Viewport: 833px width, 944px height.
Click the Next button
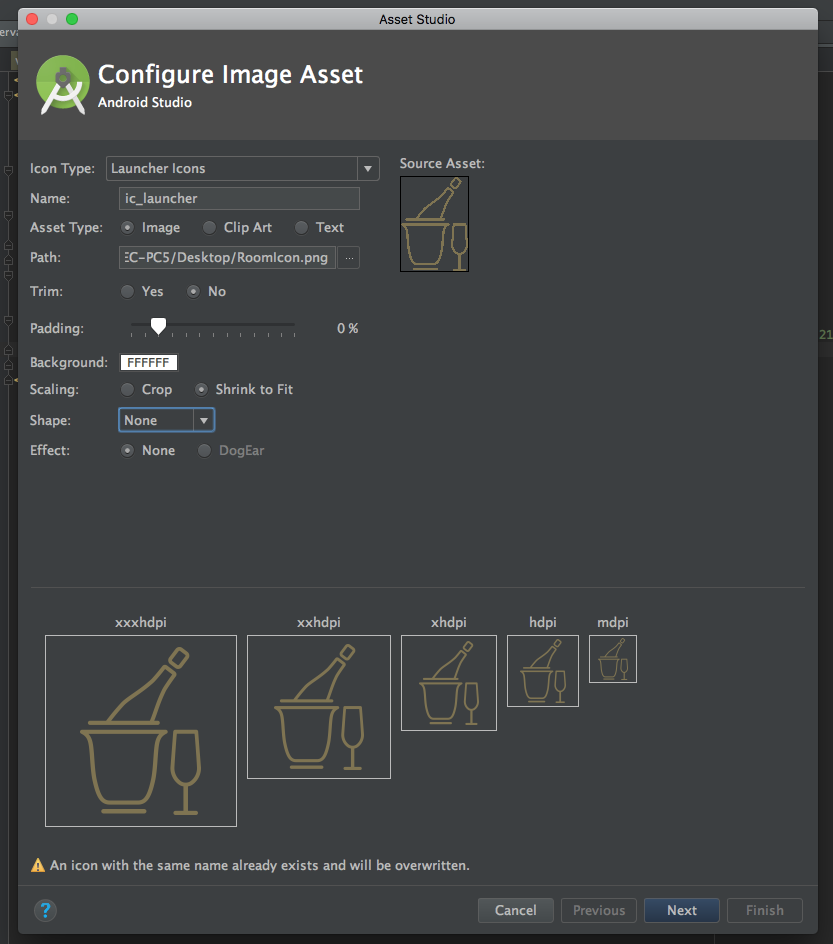tap(681, 910)
